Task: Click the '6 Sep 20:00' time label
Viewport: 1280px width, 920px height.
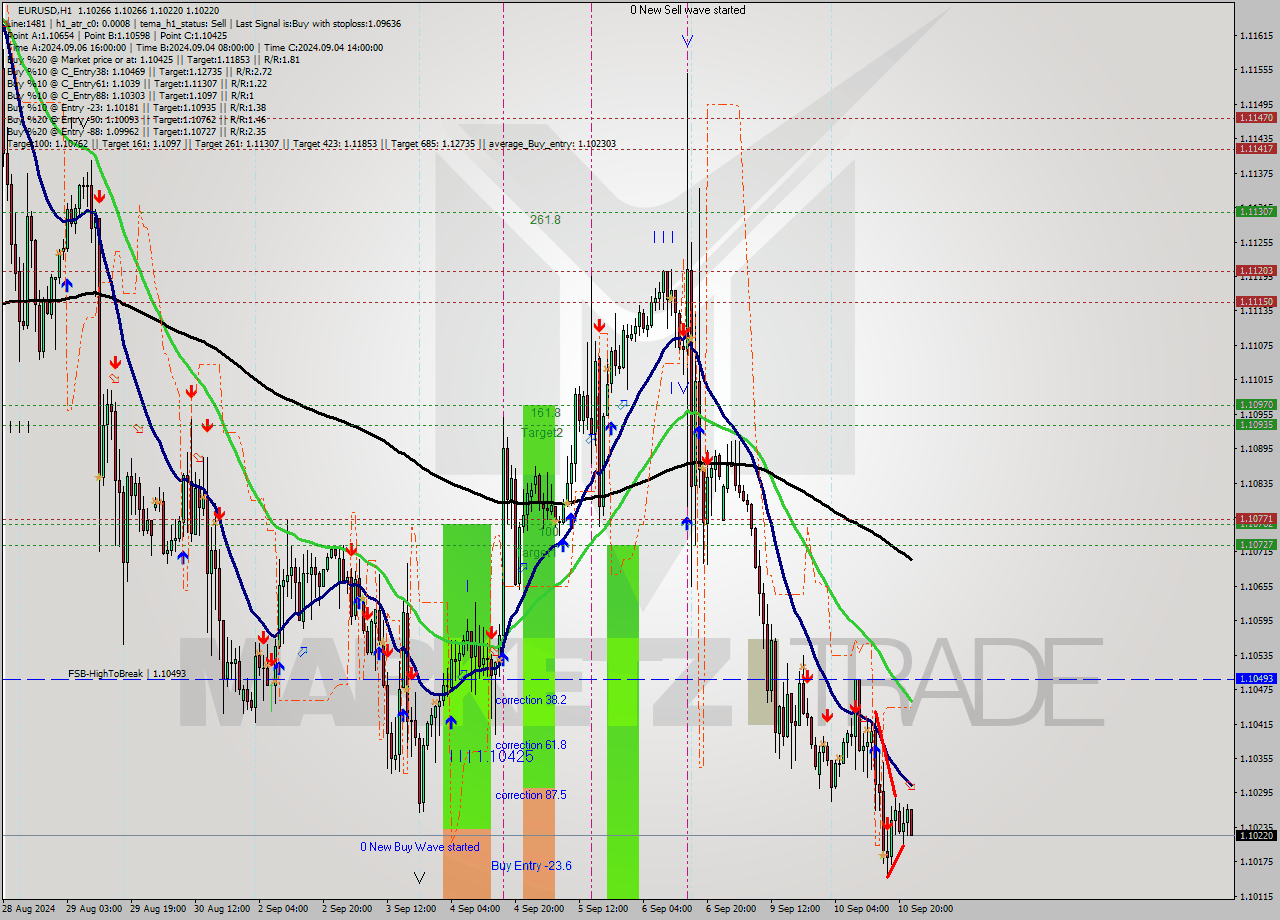Action: pos(731,909)
